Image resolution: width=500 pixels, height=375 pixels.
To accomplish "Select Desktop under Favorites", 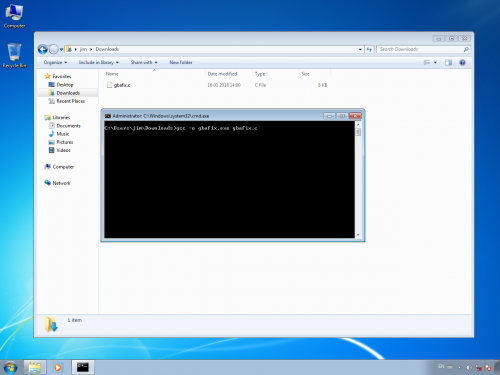I will click(61, 85).
